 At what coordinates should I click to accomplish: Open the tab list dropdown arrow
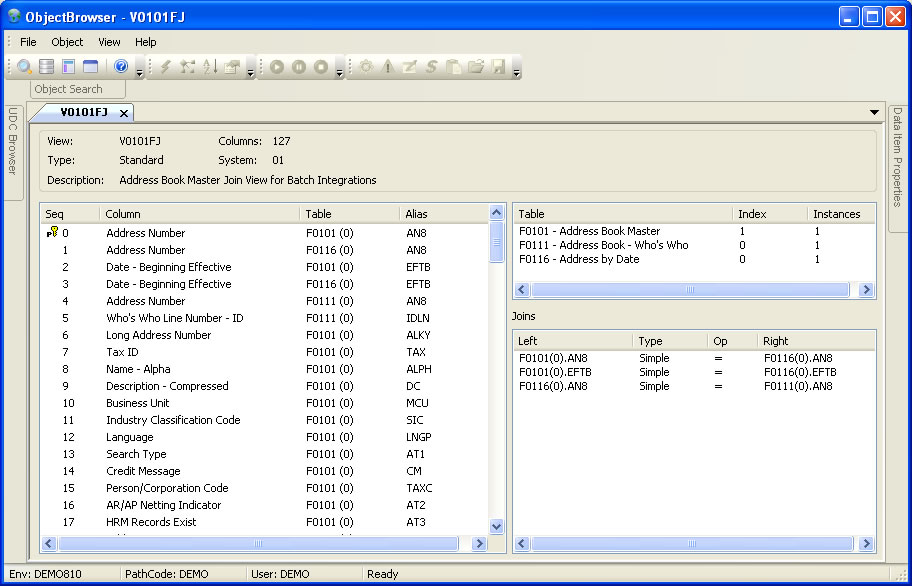(875, 112)
